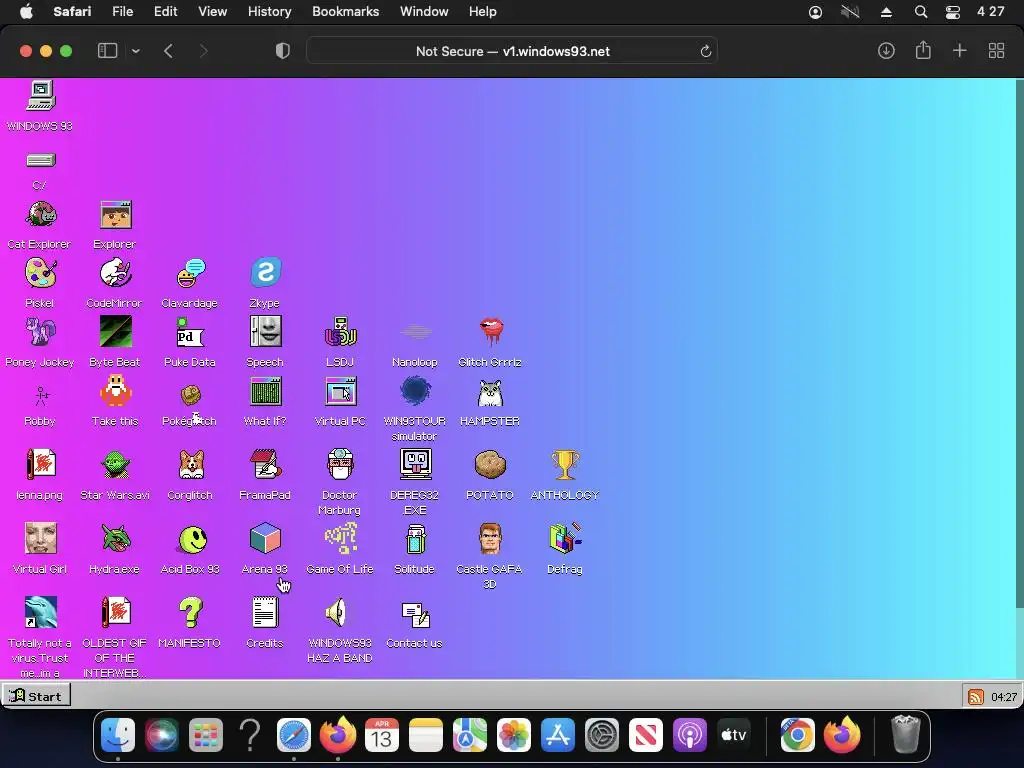Open the Contact us icon
Viewport: 1024px width, 768px height.
click(415, 614)
